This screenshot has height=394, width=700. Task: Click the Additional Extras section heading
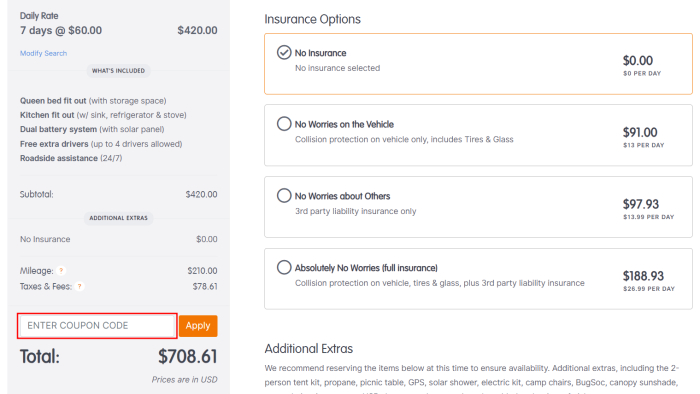point(308,348)
